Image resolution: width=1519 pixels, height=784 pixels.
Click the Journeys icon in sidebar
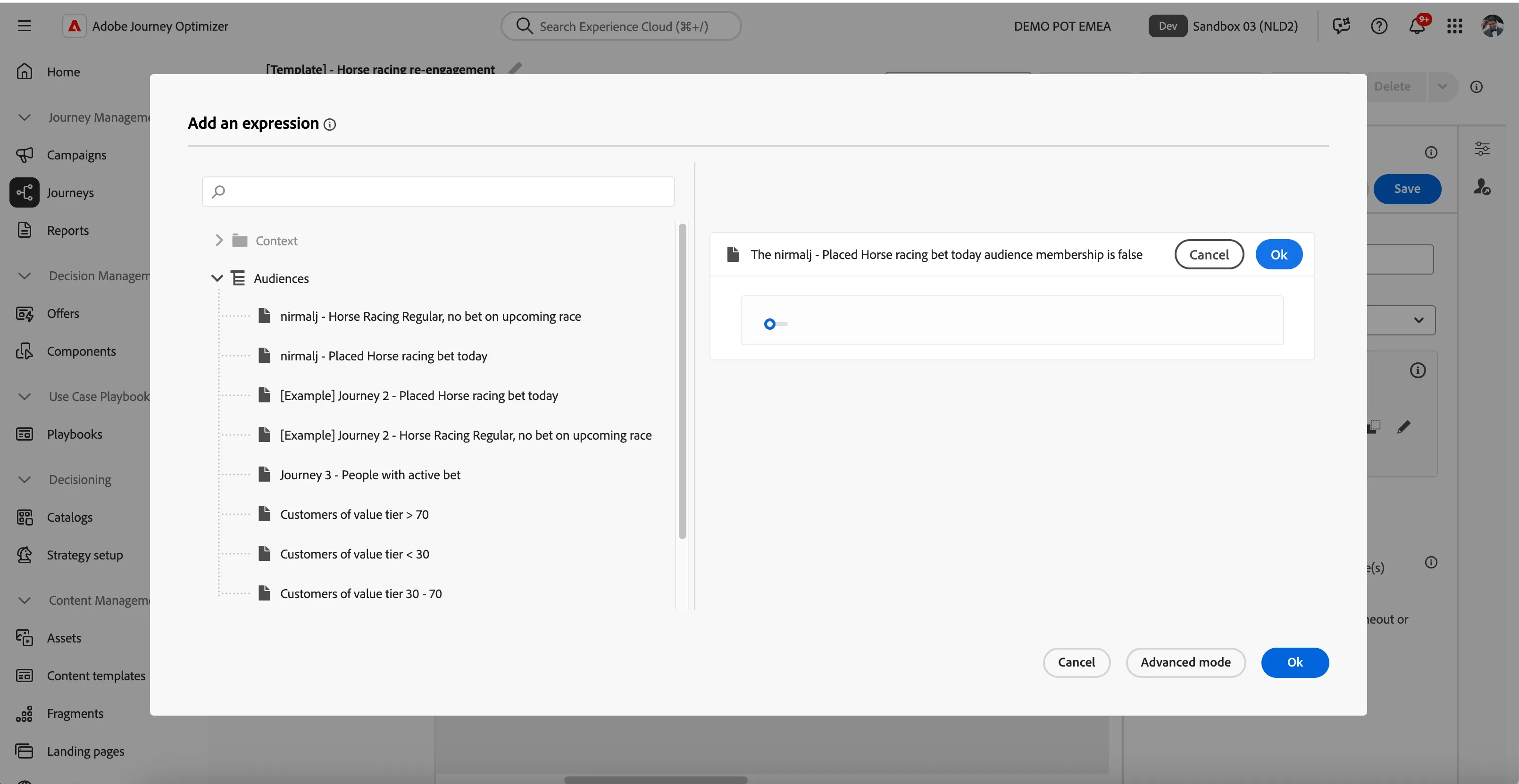[x=24, y=192]
